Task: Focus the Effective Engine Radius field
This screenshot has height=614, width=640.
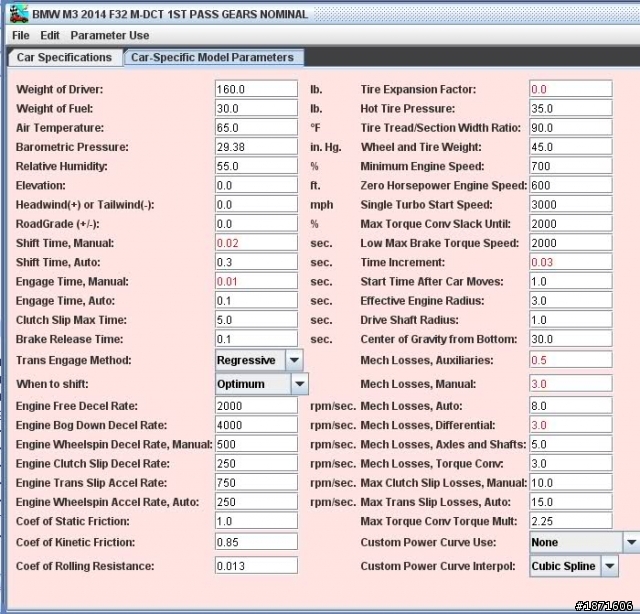Action: pos(571,300)
